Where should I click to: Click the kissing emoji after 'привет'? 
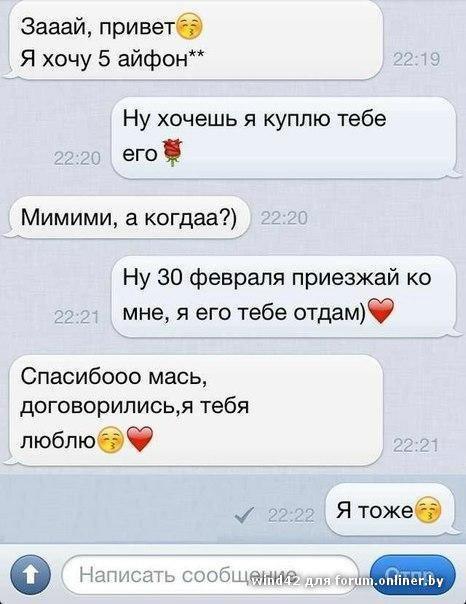click(189, 26)
